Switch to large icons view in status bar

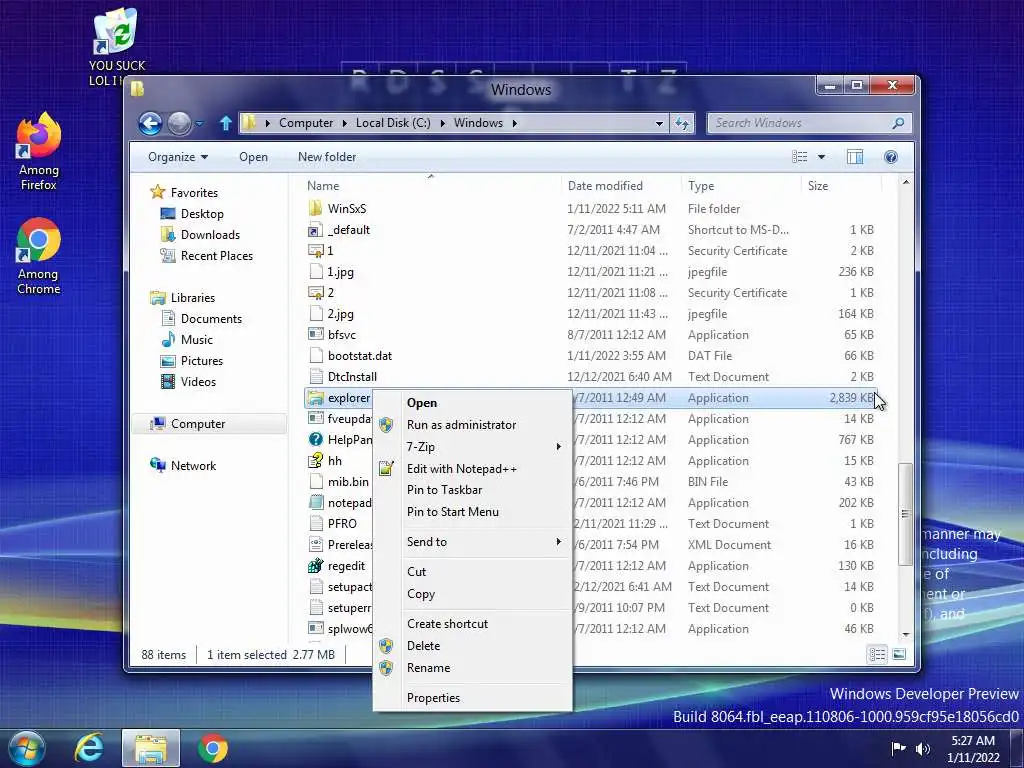[x=899, y=654]
